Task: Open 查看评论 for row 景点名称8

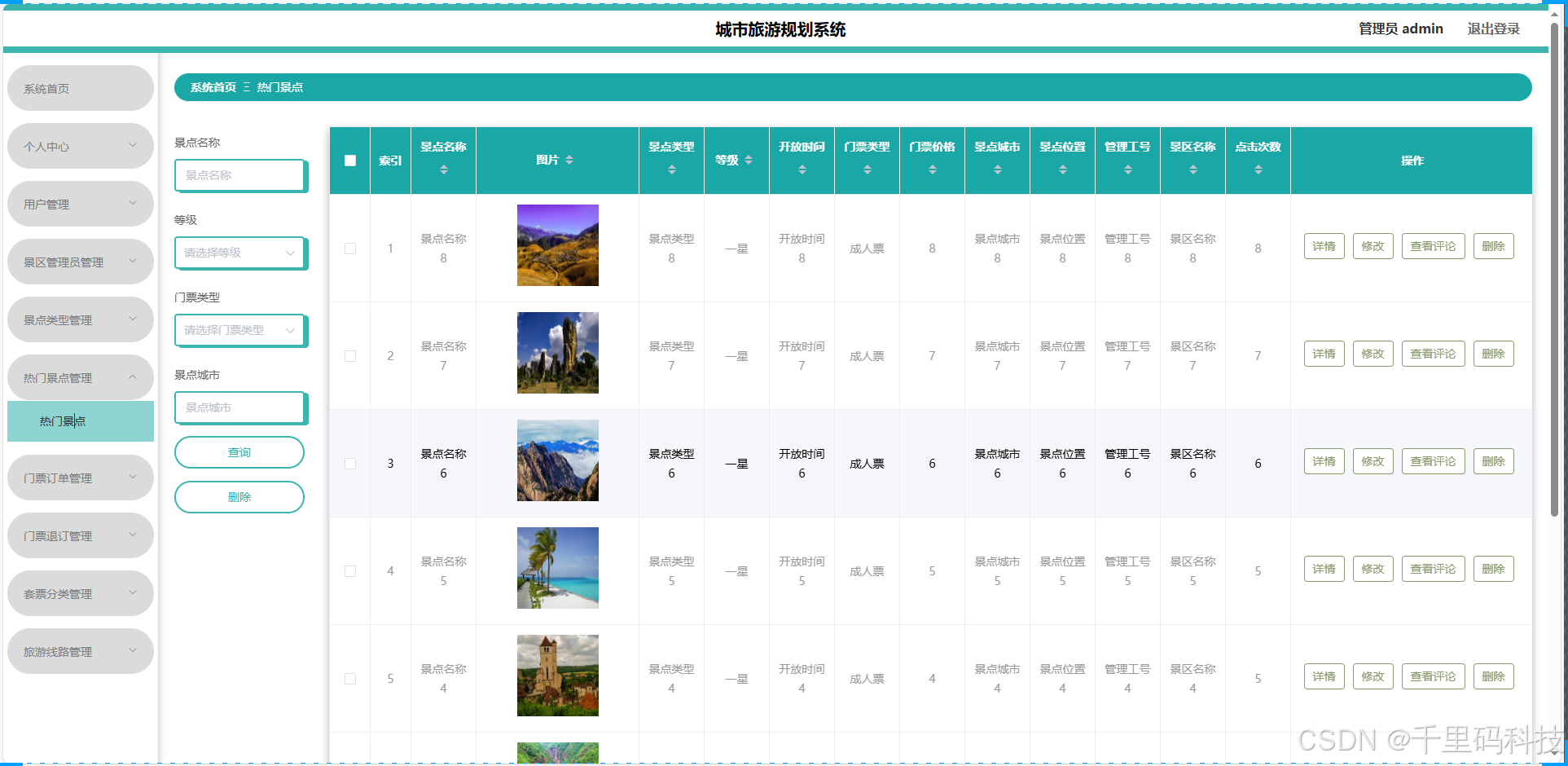Action: pos(1434,246)
